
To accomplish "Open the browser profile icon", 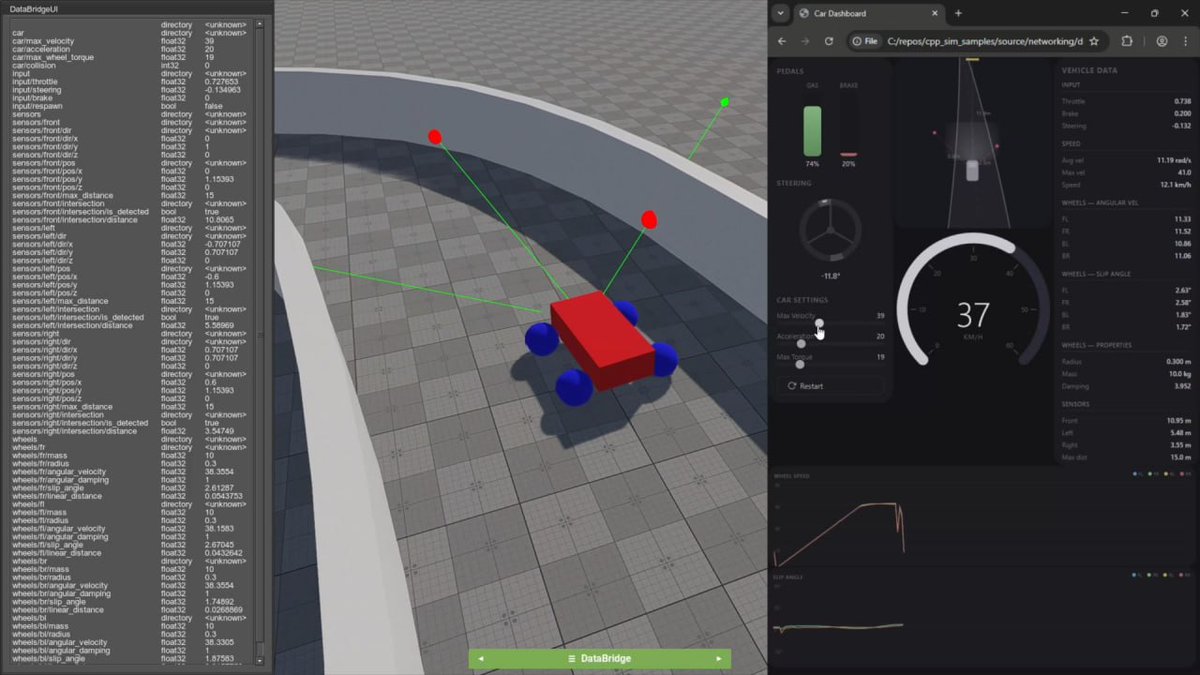I will coord(1162,41).
